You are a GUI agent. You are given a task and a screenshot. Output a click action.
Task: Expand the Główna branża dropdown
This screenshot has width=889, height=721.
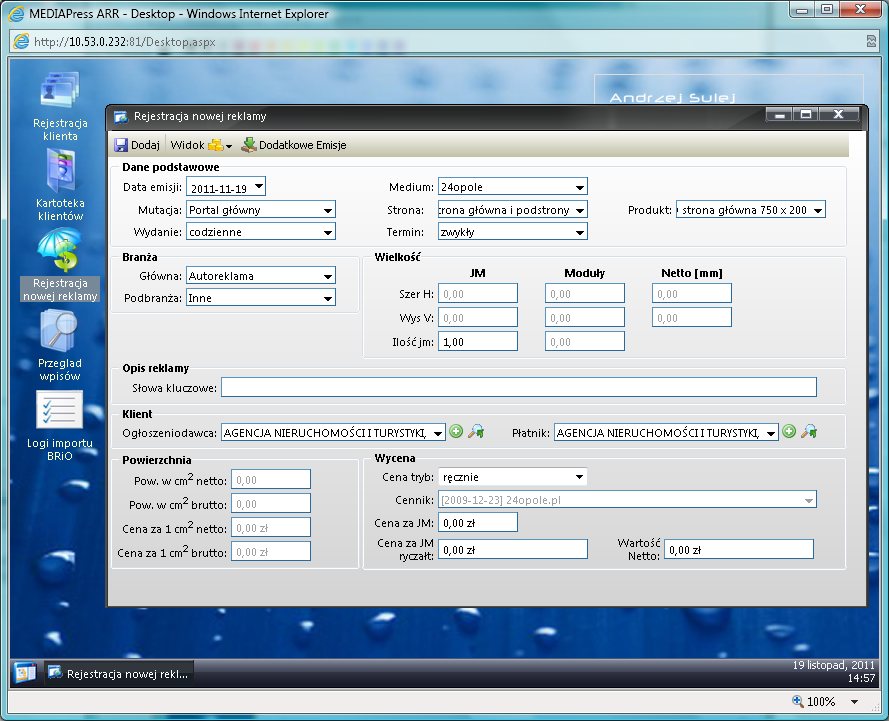point(328,277)
